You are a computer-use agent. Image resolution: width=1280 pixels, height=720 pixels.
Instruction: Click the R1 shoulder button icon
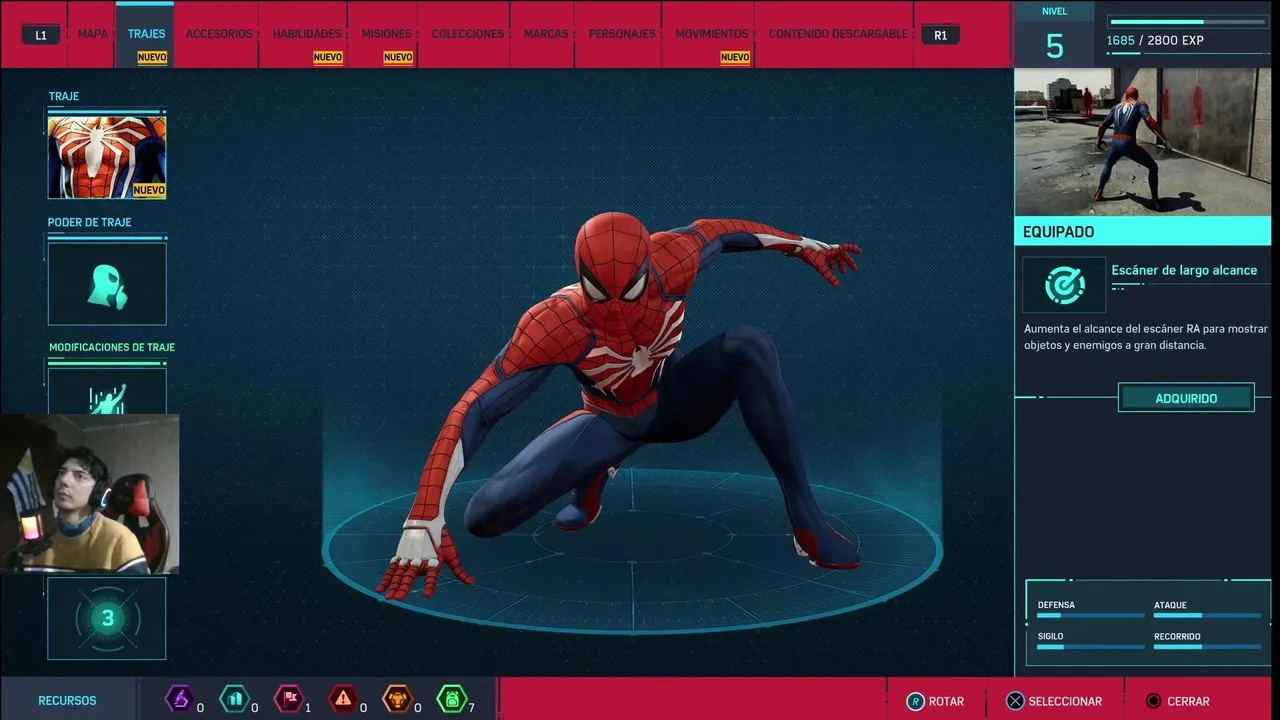pos(940,35)
